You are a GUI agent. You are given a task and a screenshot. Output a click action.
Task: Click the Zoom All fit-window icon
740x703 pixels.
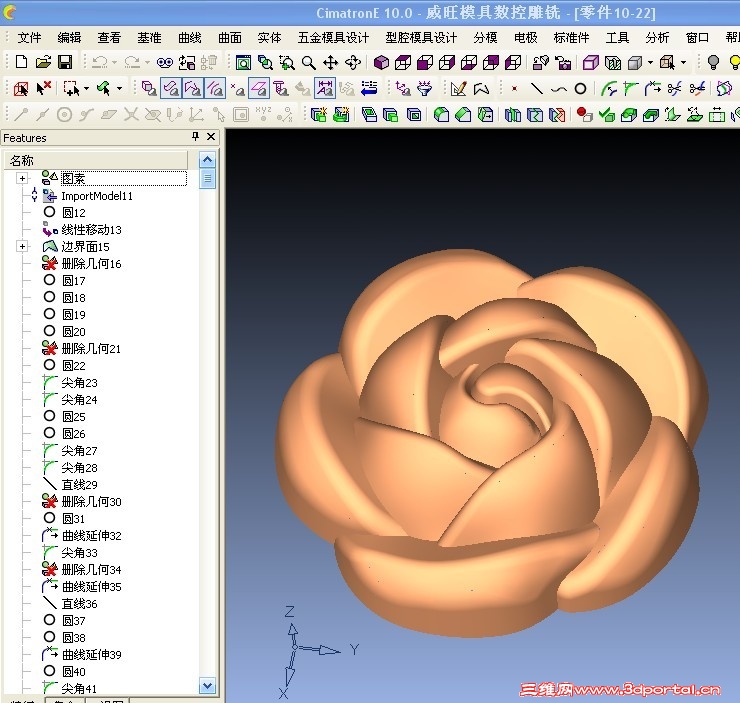243,62
